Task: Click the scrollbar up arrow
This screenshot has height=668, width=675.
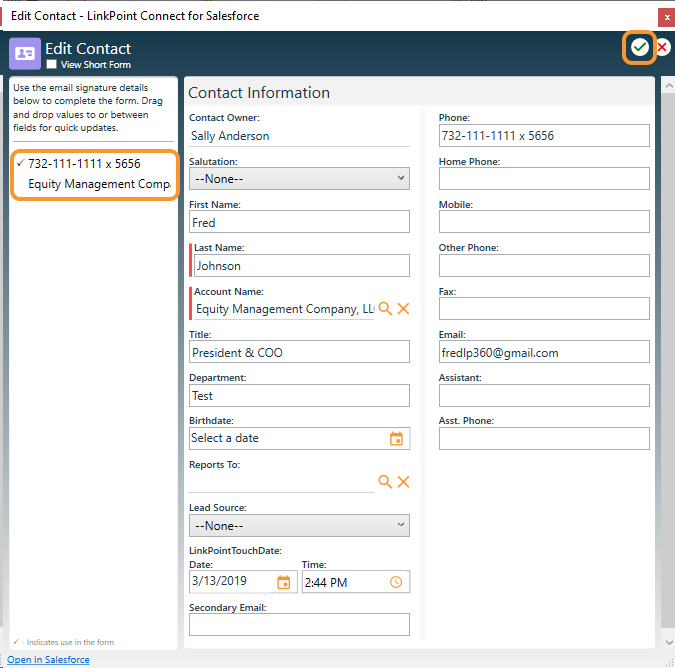Action: point(669,86)
